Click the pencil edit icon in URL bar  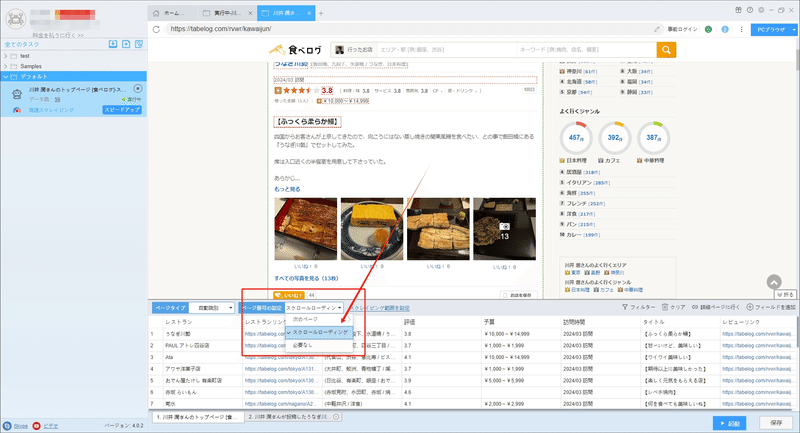(657, 29)
